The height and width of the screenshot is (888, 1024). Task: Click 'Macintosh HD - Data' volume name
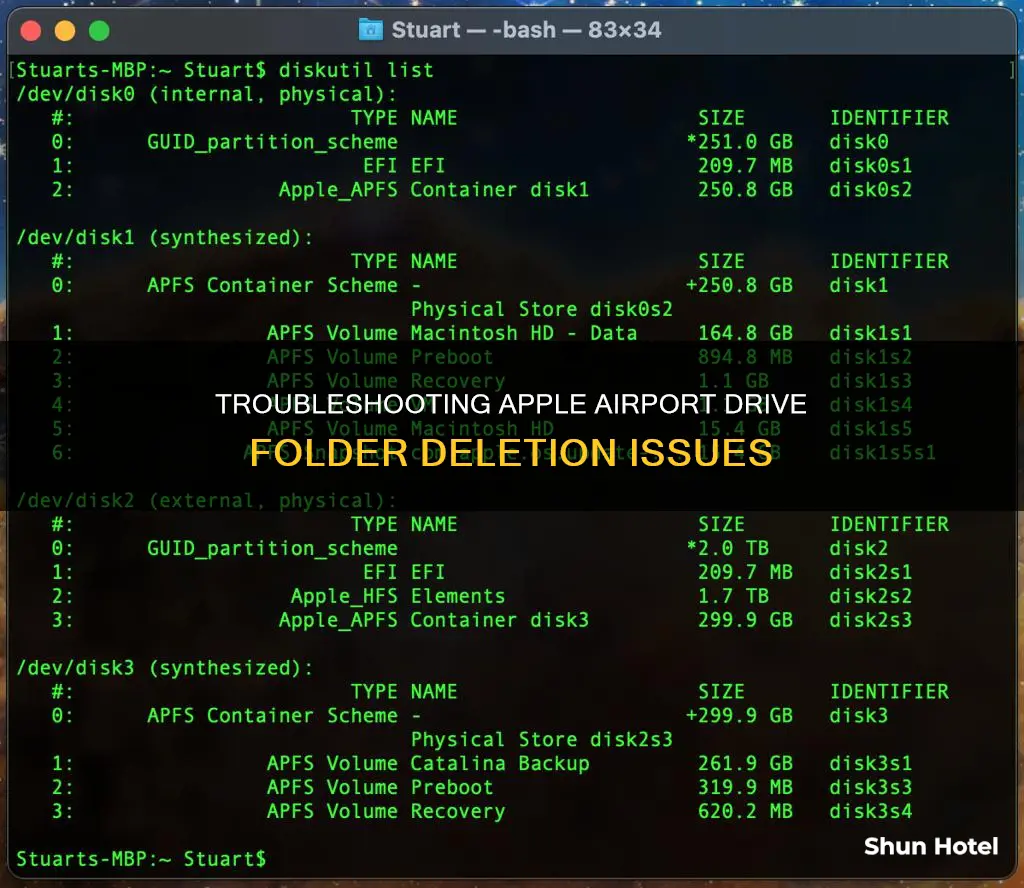[523, 333]
